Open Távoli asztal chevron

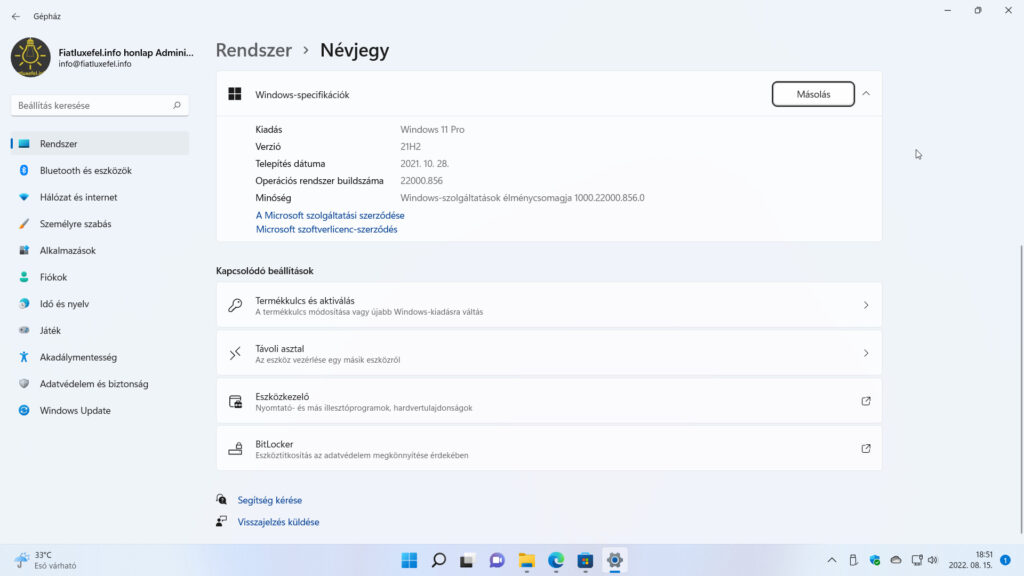click(x=866, y=353)
